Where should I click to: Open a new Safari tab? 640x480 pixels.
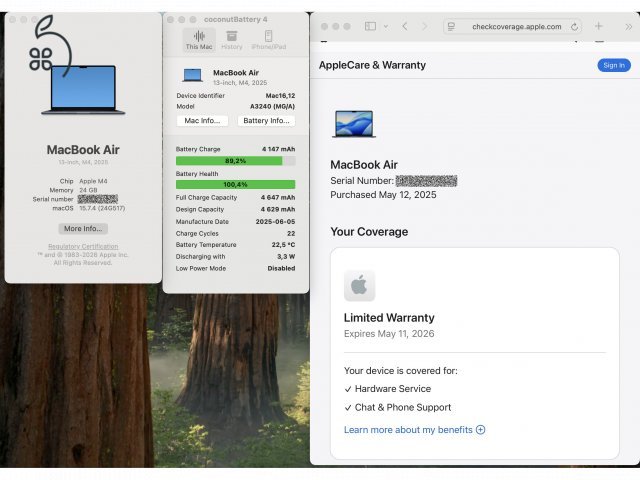pos(598,26)
